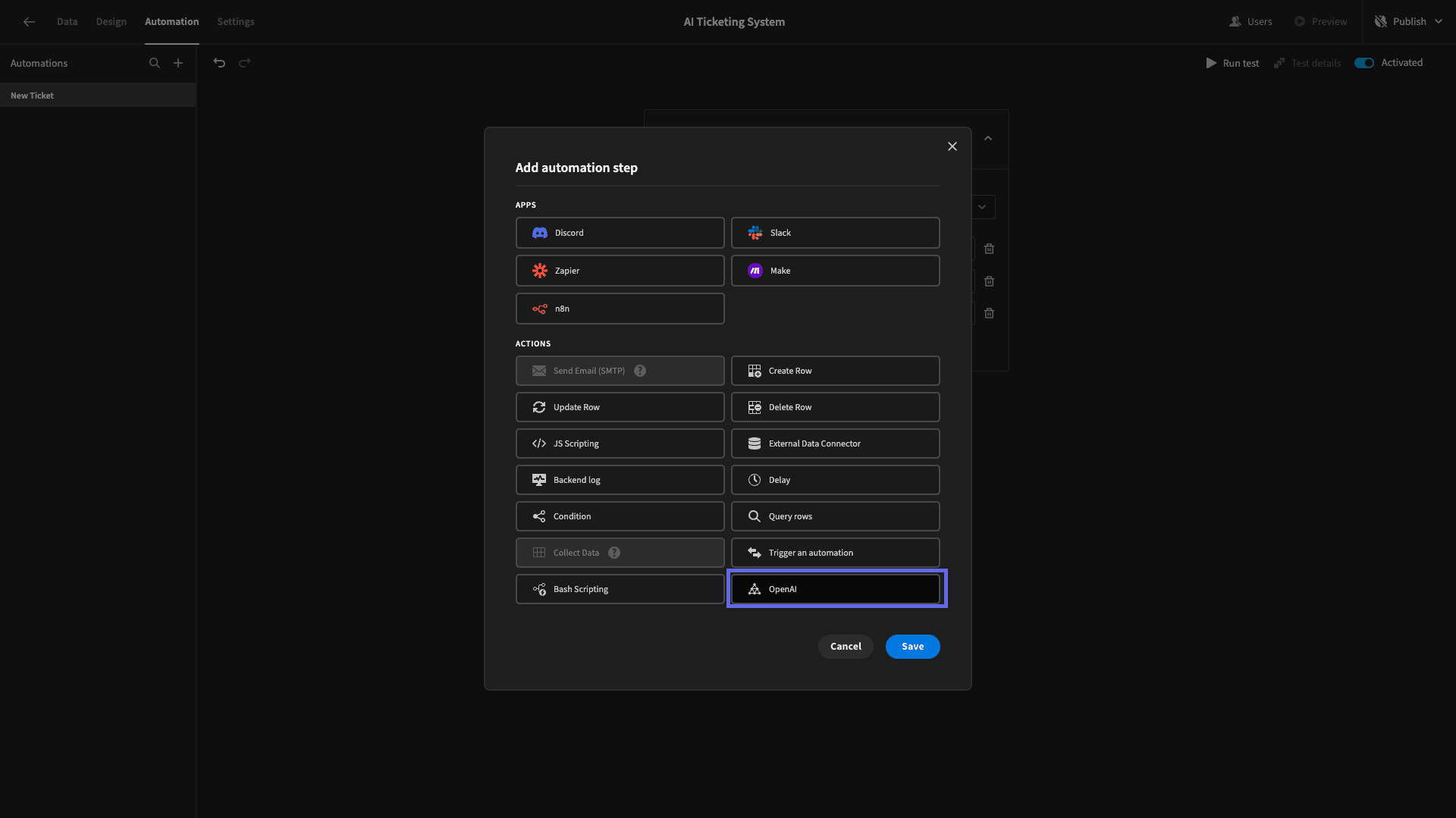
Task: Click the Send Email help icon
Action: [x=640, y=371]
